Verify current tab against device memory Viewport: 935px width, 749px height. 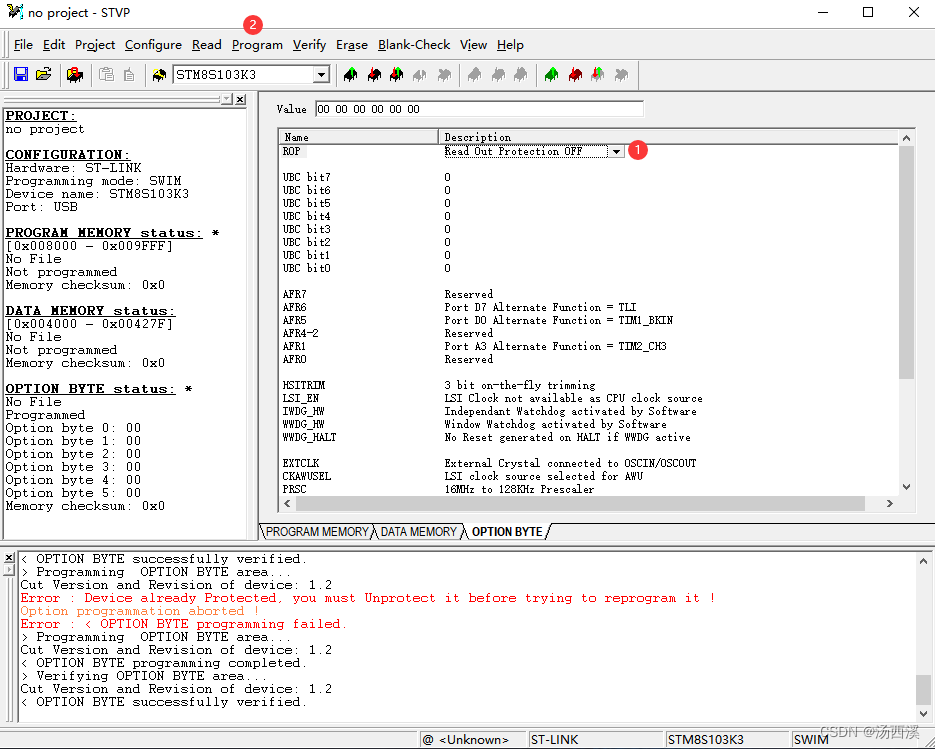[396, 74]
